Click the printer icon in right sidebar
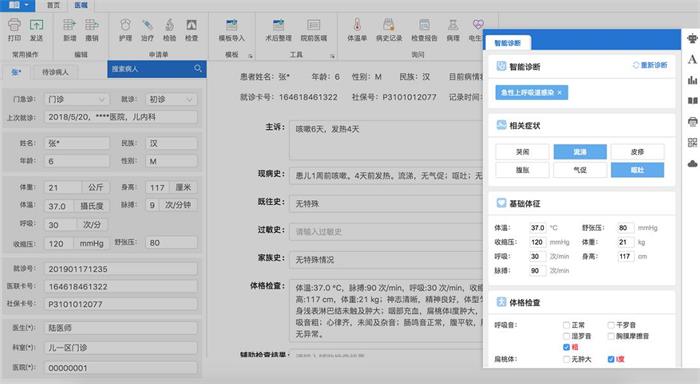Viewport: 700px width, 384px height. click(692, 121)
